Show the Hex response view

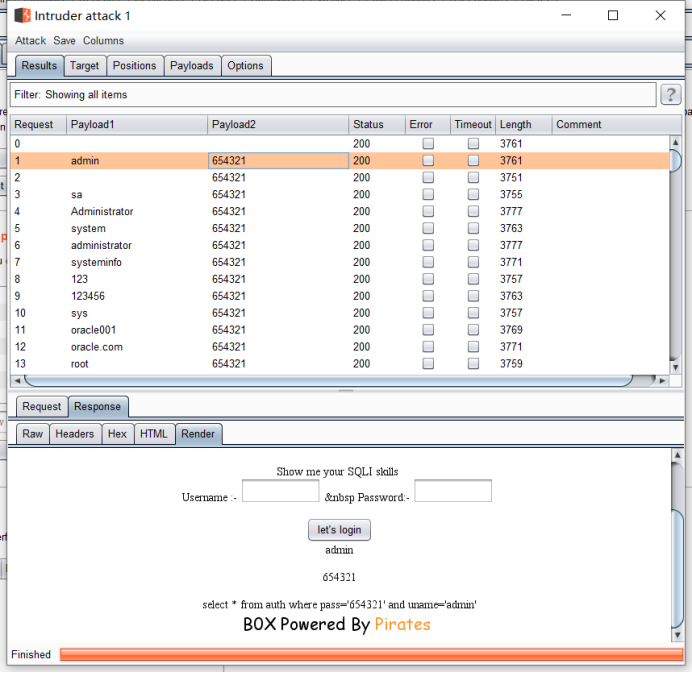pos(117,434)
